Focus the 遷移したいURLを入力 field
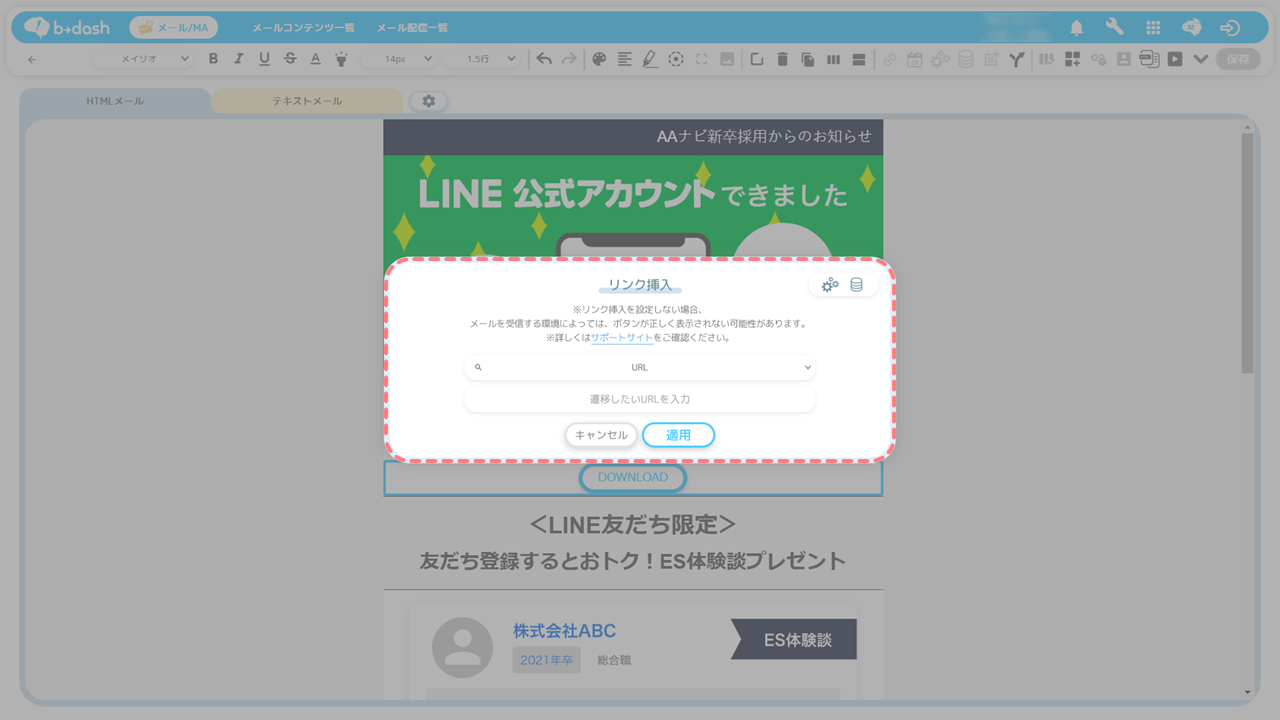1280x720 pixels. coord(640,399)
